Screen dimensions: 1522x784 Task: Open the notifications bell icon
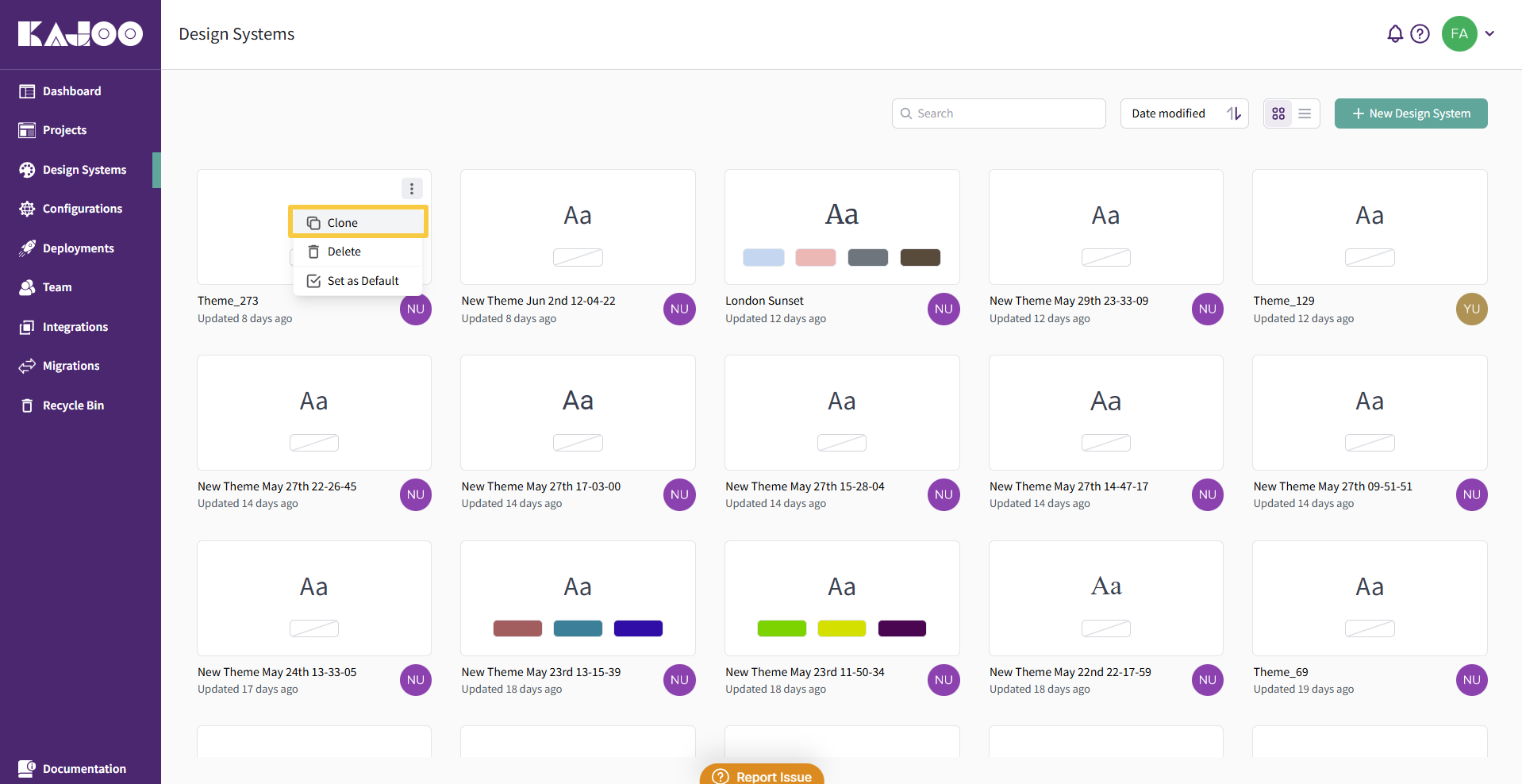tap(1394, 34)
